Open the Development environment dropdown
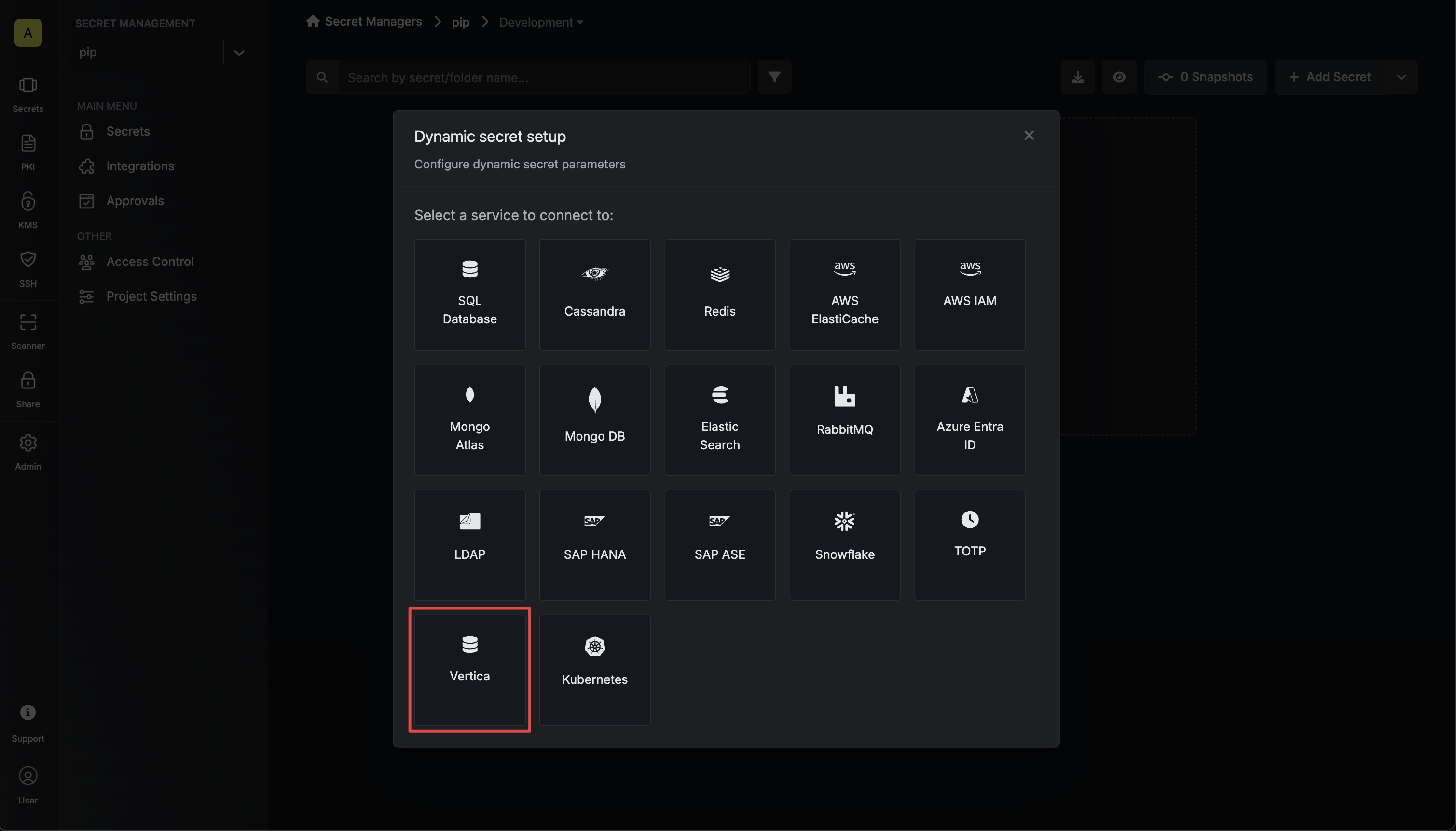This screenshot has height=831, width=1456. pyautogui.click(x=541, y=22)
